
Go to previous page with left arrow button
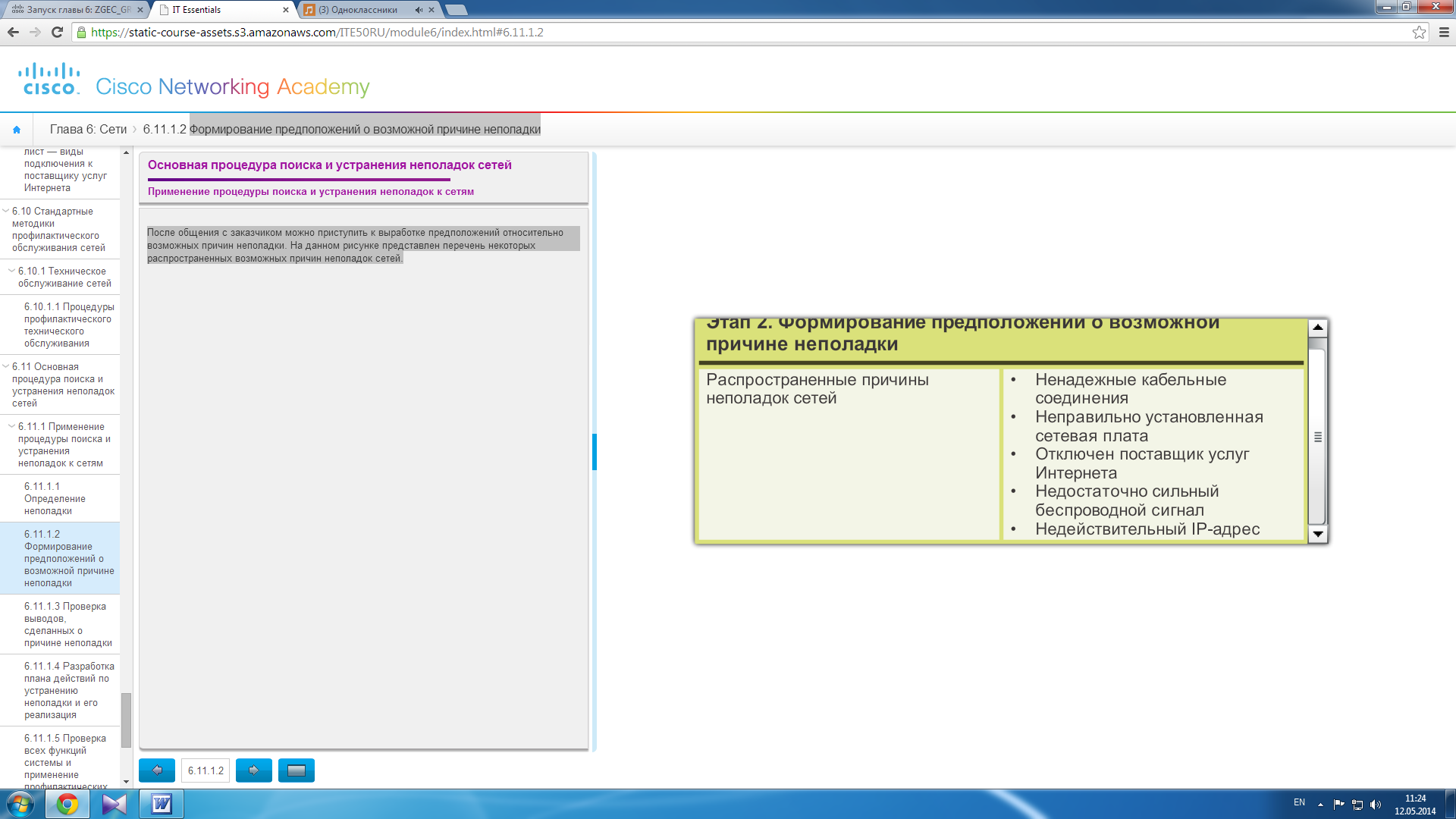click(x=157, y=770)
